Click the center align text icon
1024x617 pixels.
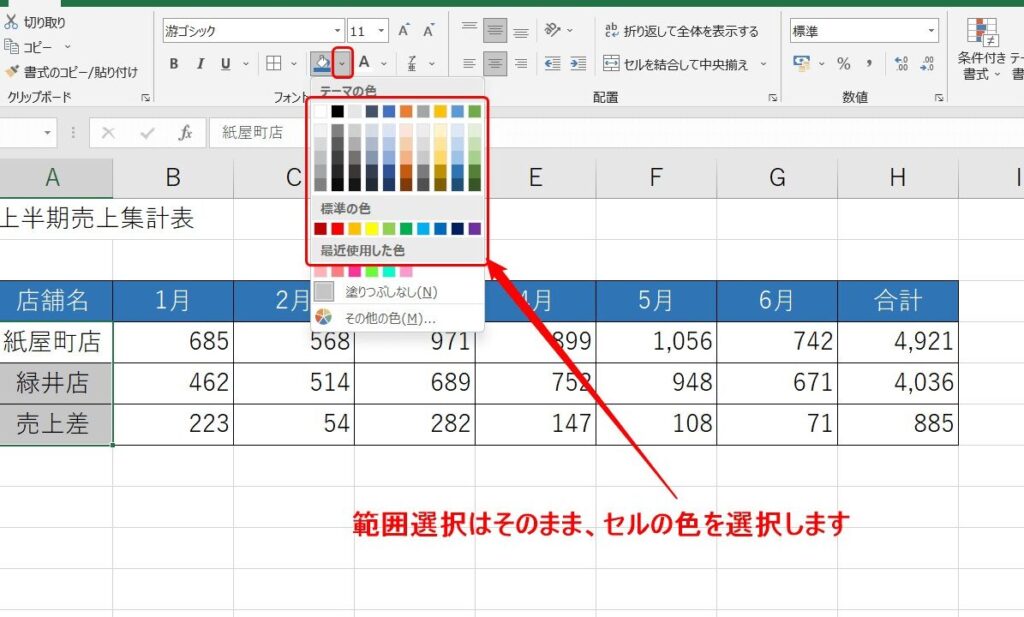coord(495,64)
